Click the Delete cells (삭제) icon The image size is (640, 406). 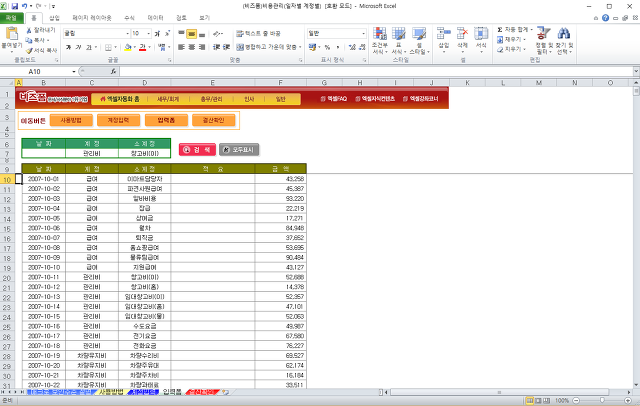(462, 33)
